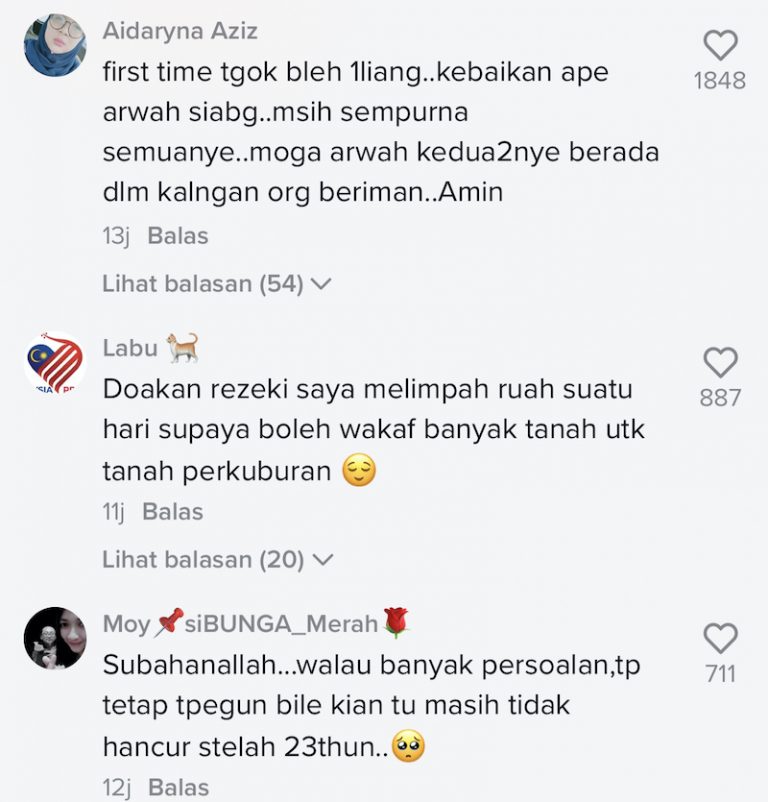768x802 pixels.
Task: Open Moy siBUNGA_Merah's profile avatar
Action: pos(55,638)
